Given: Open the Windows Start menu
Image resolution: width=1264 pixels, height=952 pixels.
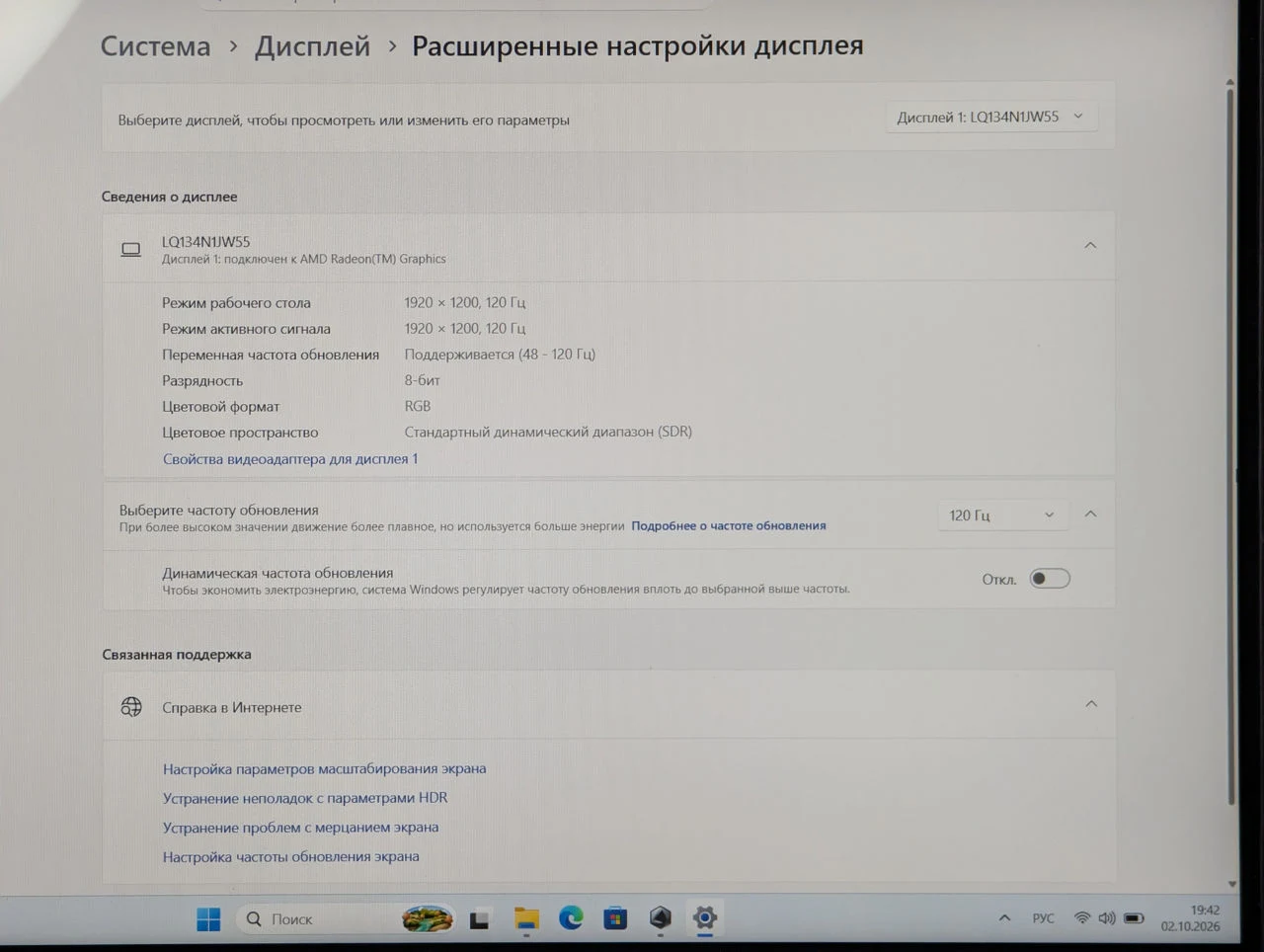Looking at the screenshot, I should (208, 919).
